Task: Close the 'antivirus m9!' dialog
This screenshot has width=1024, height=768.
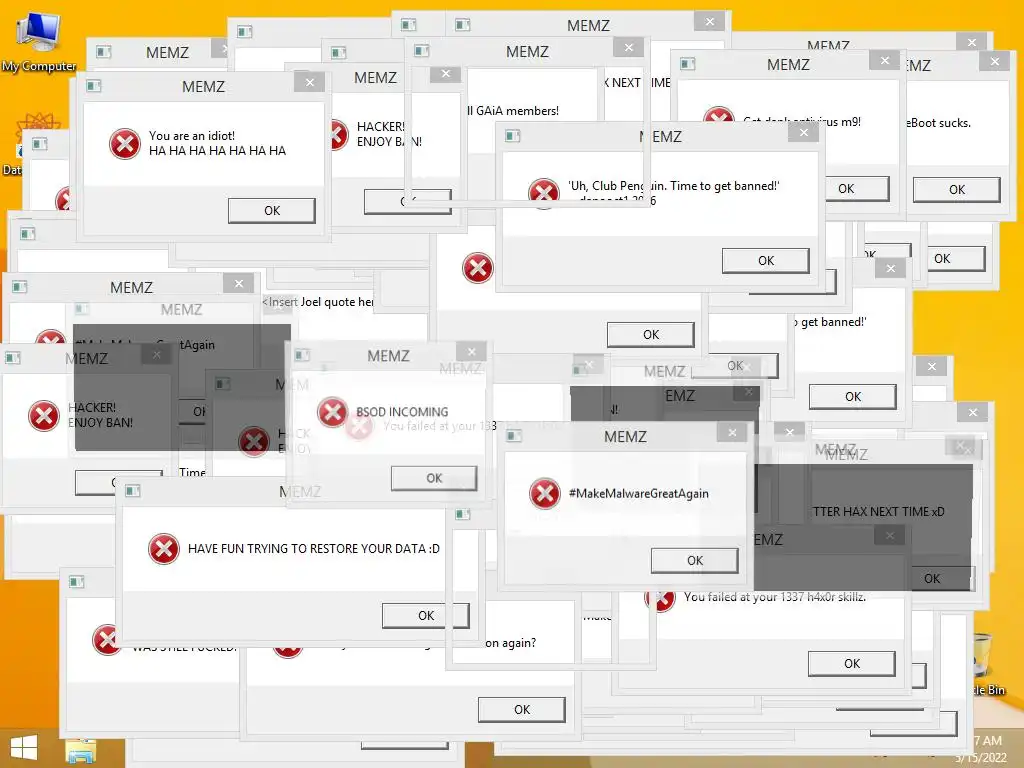Action: (885, 61)
